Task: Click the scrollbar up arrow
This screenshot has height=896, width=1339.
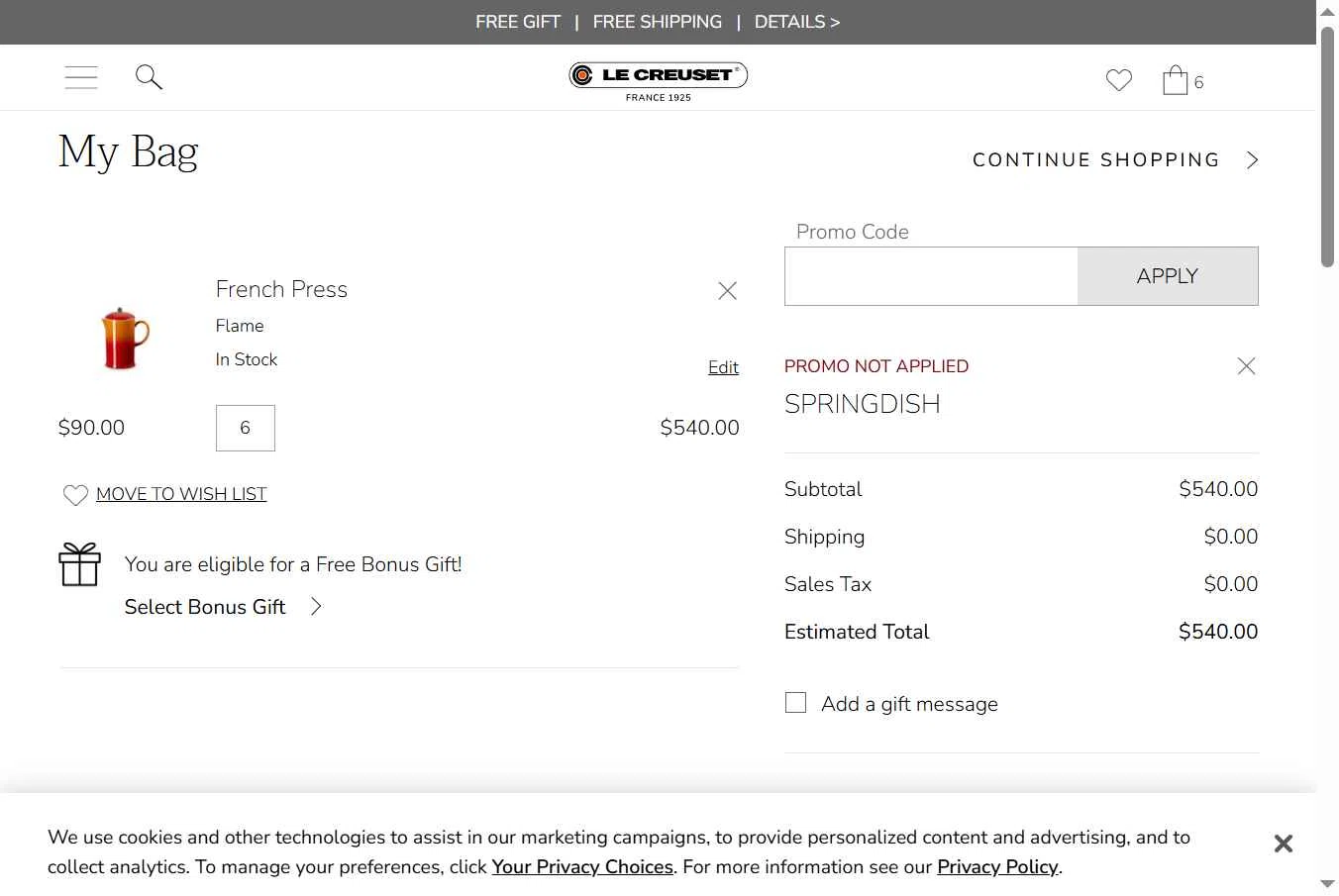Action: (1327, 11)
